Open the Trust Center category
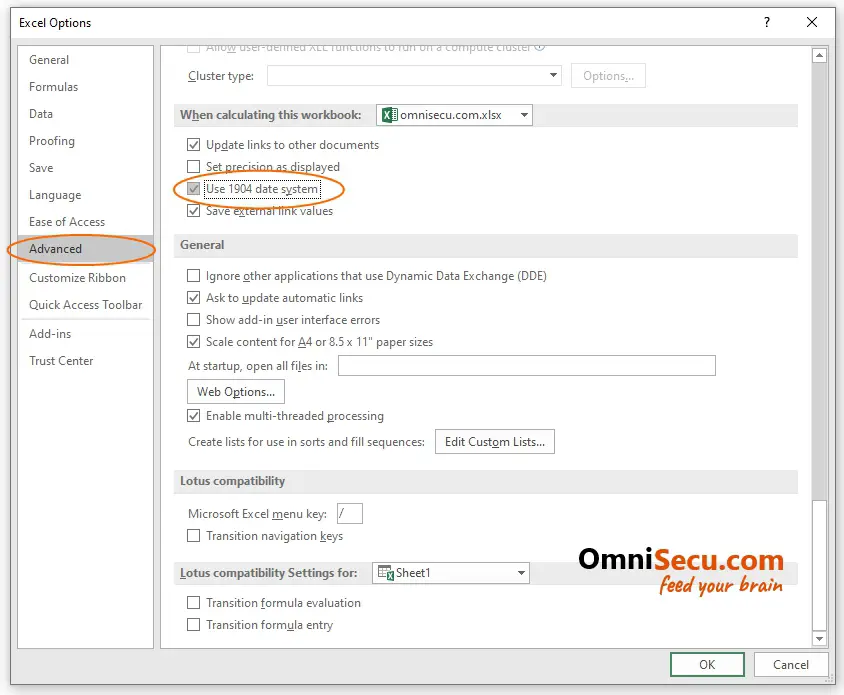The width and height of the screenshot is (844, 695). [x=85, y=361]
